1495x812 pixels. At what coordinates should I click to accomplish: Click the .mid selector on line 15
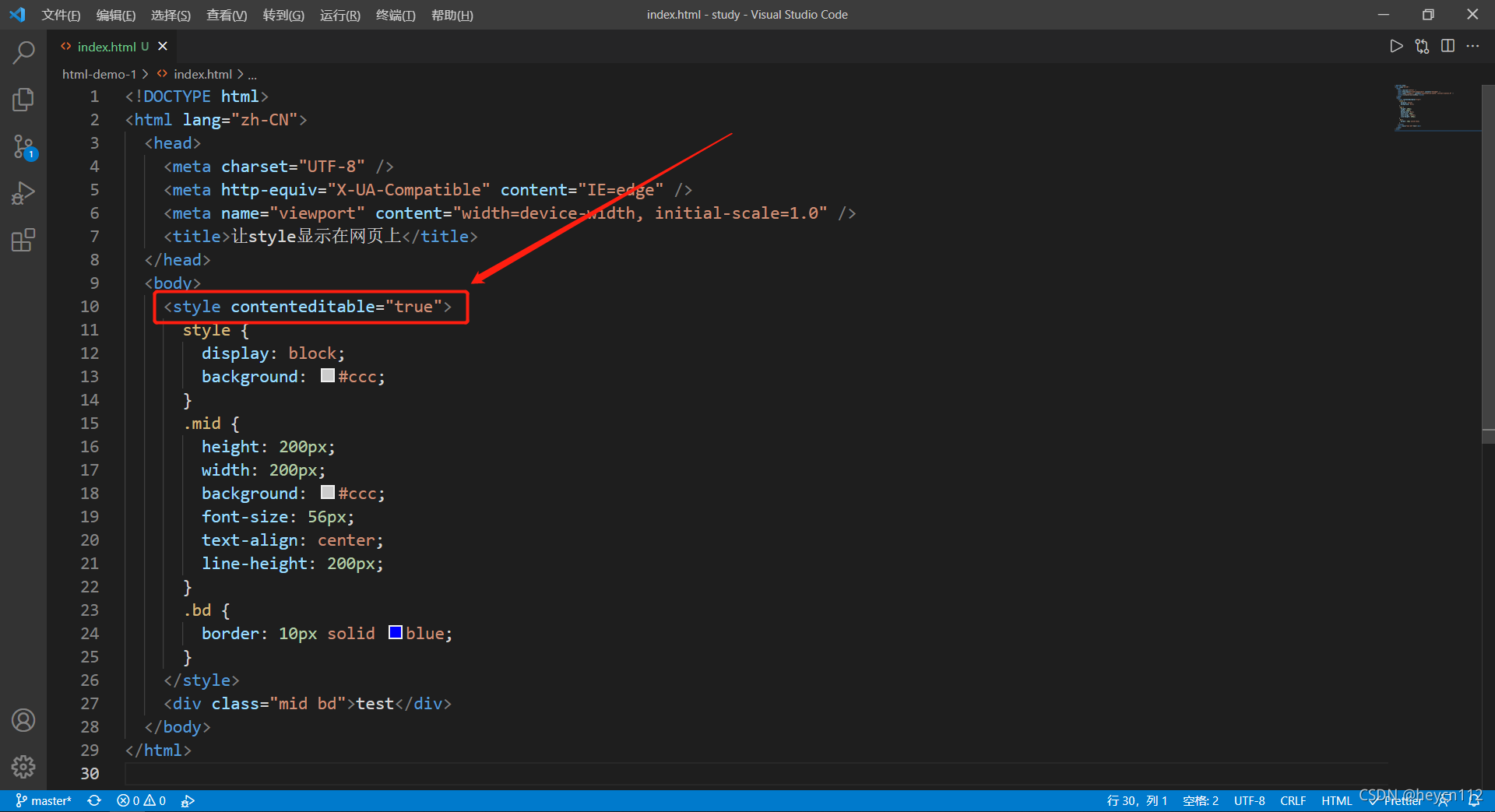[202, 424]
